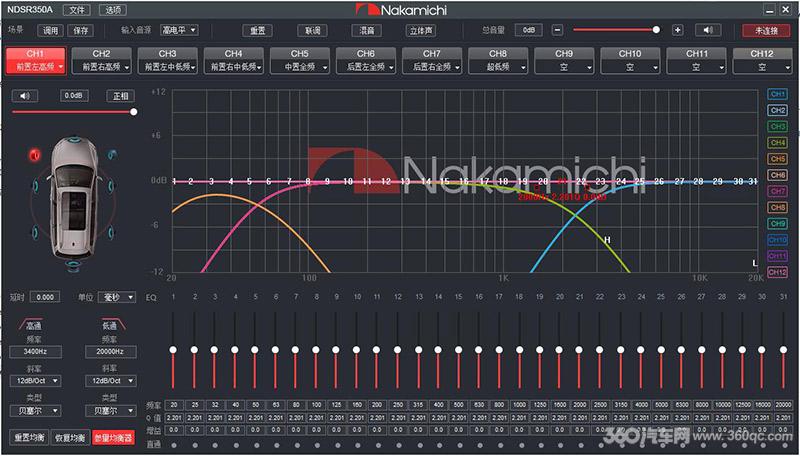Switch to the CH10 channel tab
The image size is (800, 456).
click(630, 54)
